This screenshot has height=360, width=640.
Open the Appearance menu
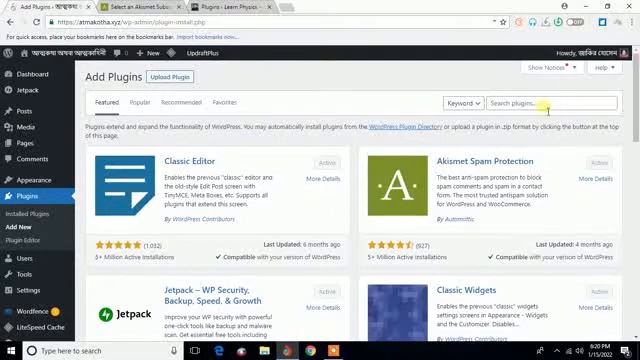coord(34,180)
